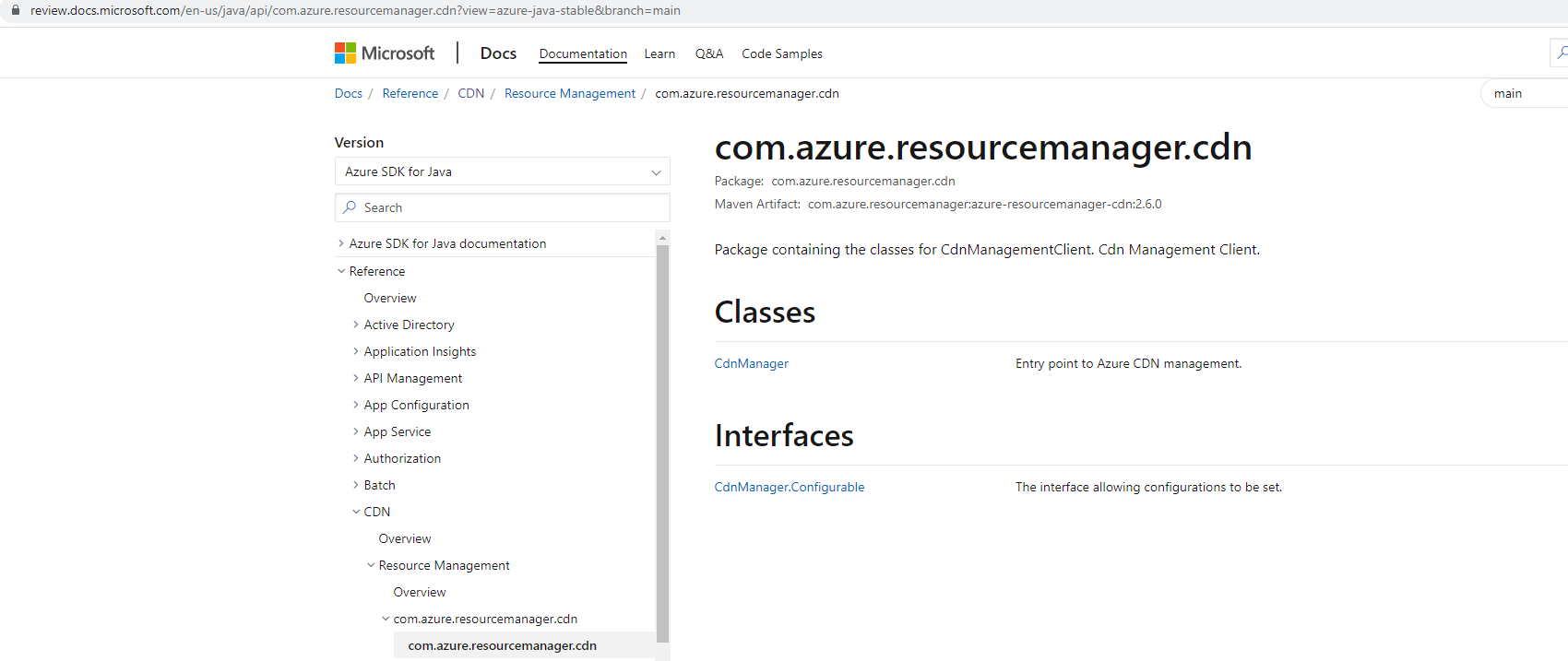Collapse the Reference tree node
1568x661 pixels.
pos(341,271)
